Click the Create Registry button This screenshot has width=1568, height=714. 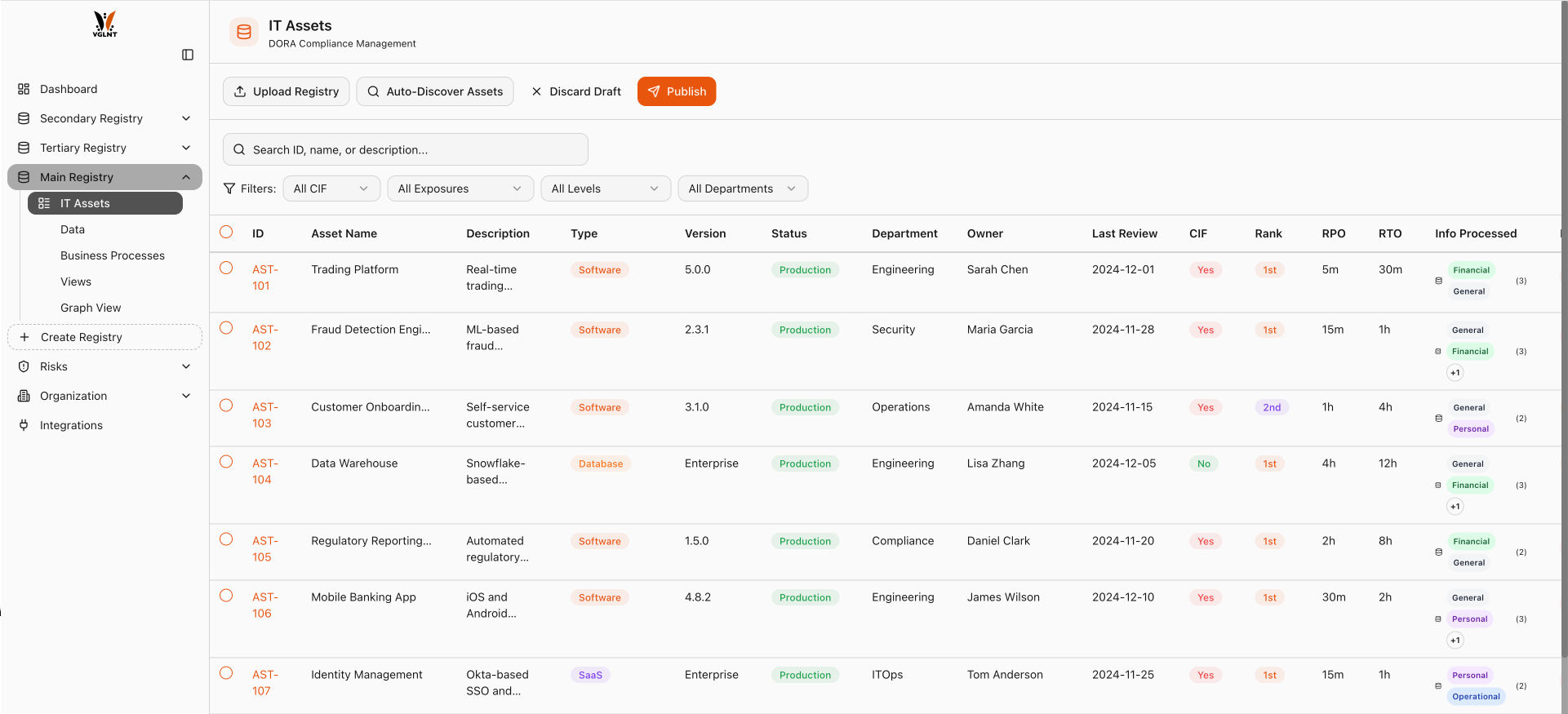[x=104, y=337]
